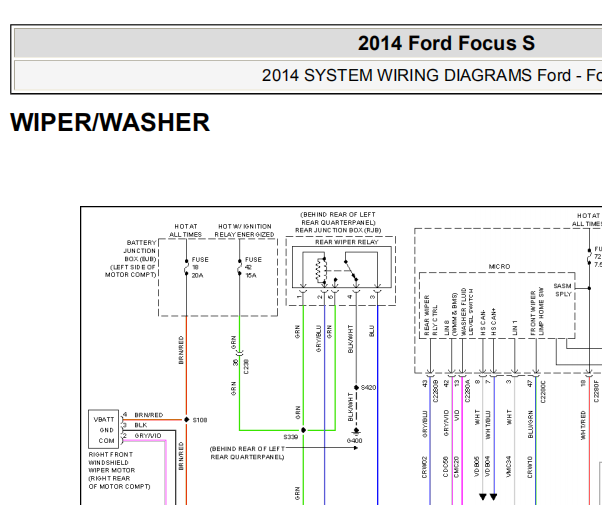Select the "COM" terminal of the wiper motor
The image size is (602, 505).
pos(106,441)
